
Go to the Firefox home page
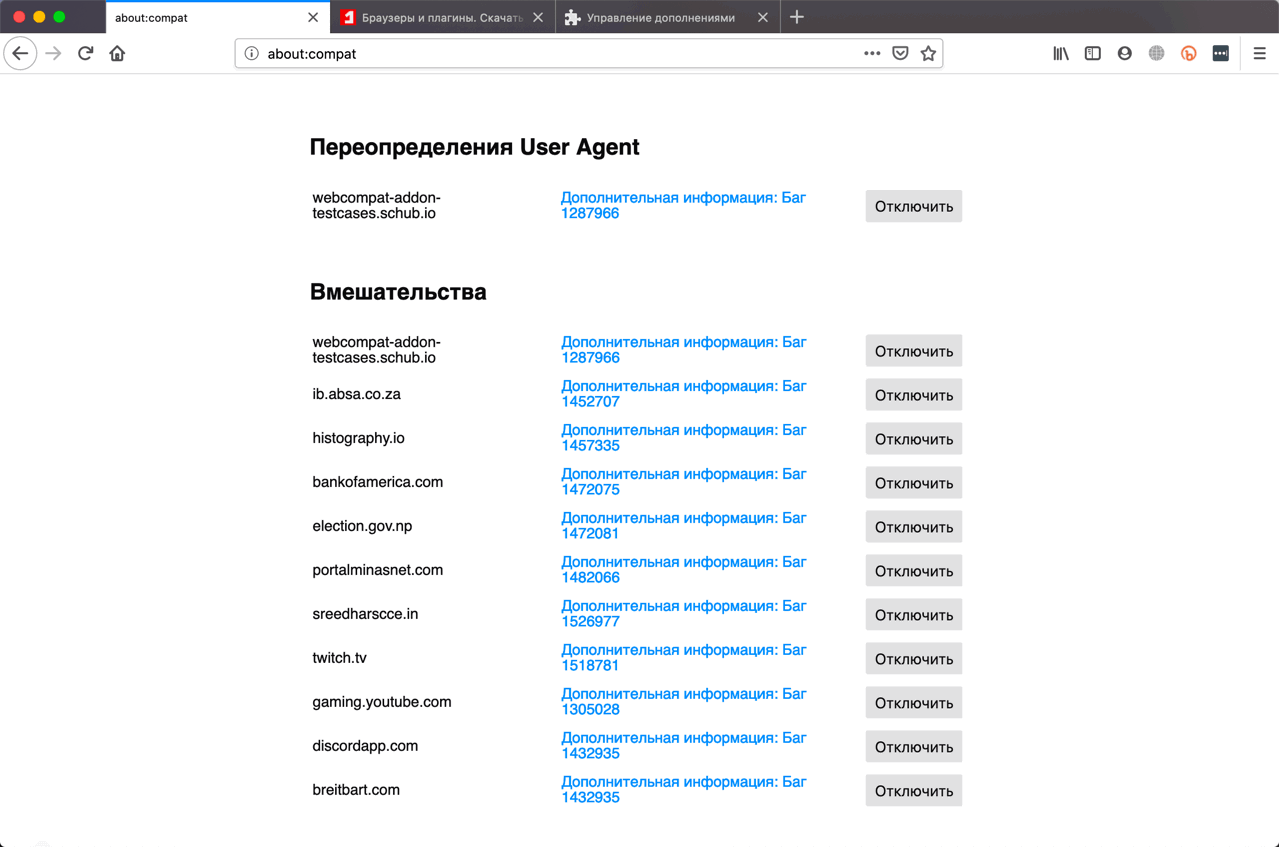click(x=117, y=54)
